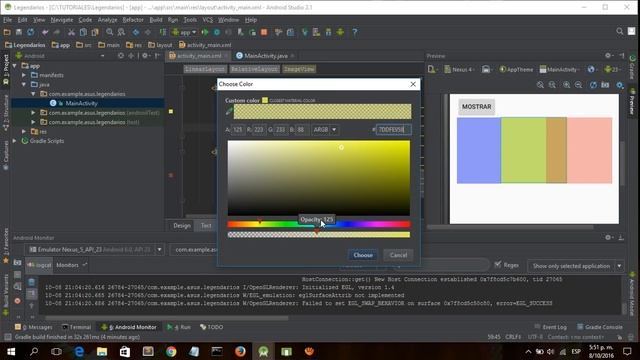
Task: Click the hex color input field
Action: pyautogui.click(x=393, y=130)
